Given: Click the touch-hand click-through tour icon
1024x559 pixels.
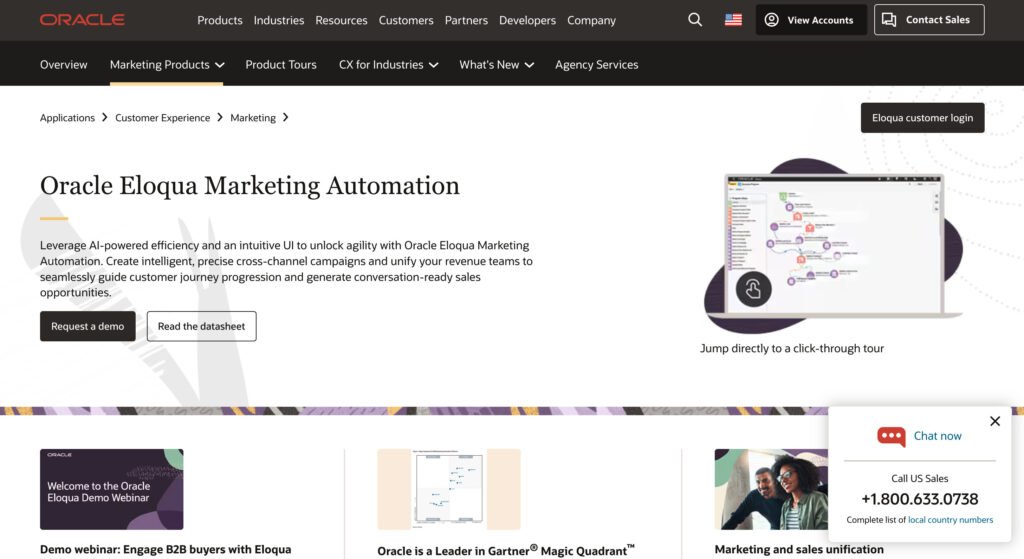Looking at the screenshot, I should coord(753,289).
